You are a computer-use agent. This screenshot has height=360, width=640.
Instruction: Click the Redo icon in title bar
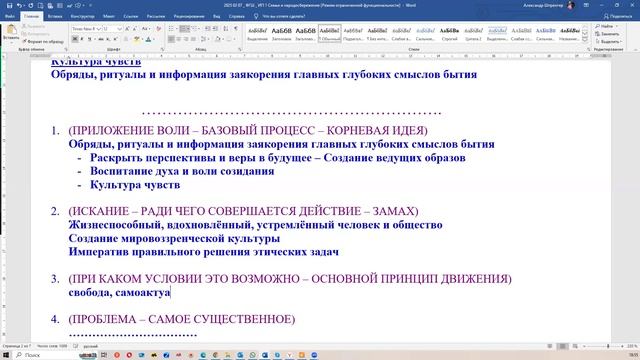30,5
